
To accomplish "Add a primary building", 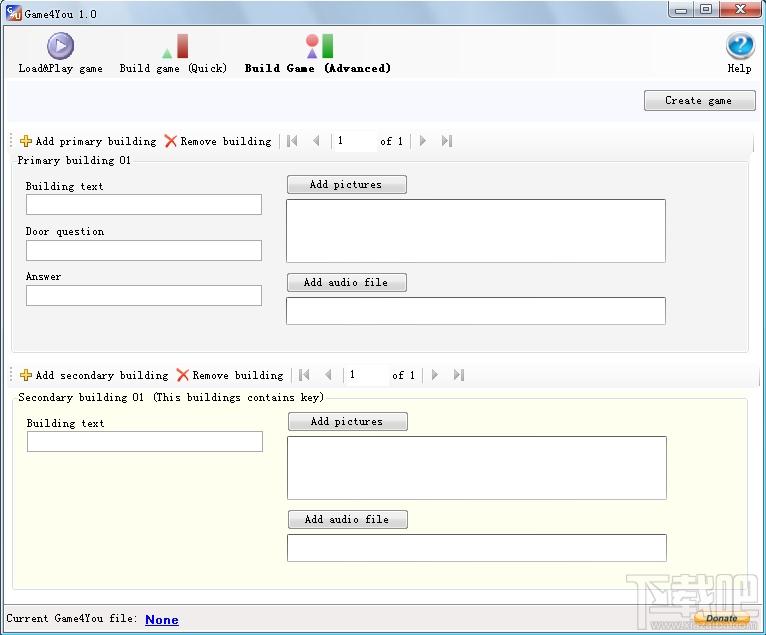I will (88, 141).
